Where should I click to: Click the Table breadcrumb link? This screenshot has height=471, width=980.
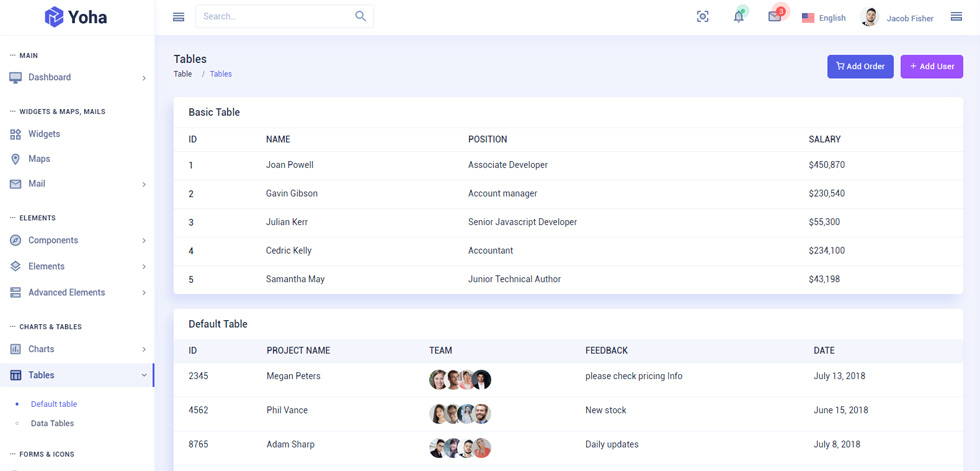pyautogui.click(x=183, y=74)
